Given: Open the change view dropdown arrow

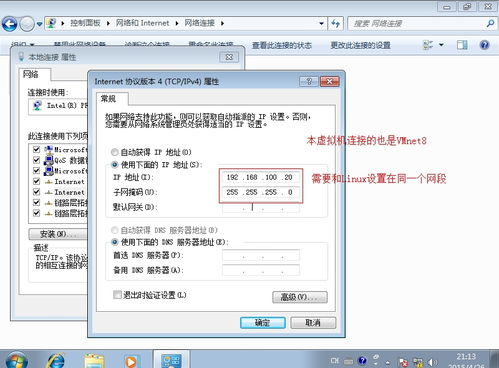Looking at the screenshot, I should 441,45.
